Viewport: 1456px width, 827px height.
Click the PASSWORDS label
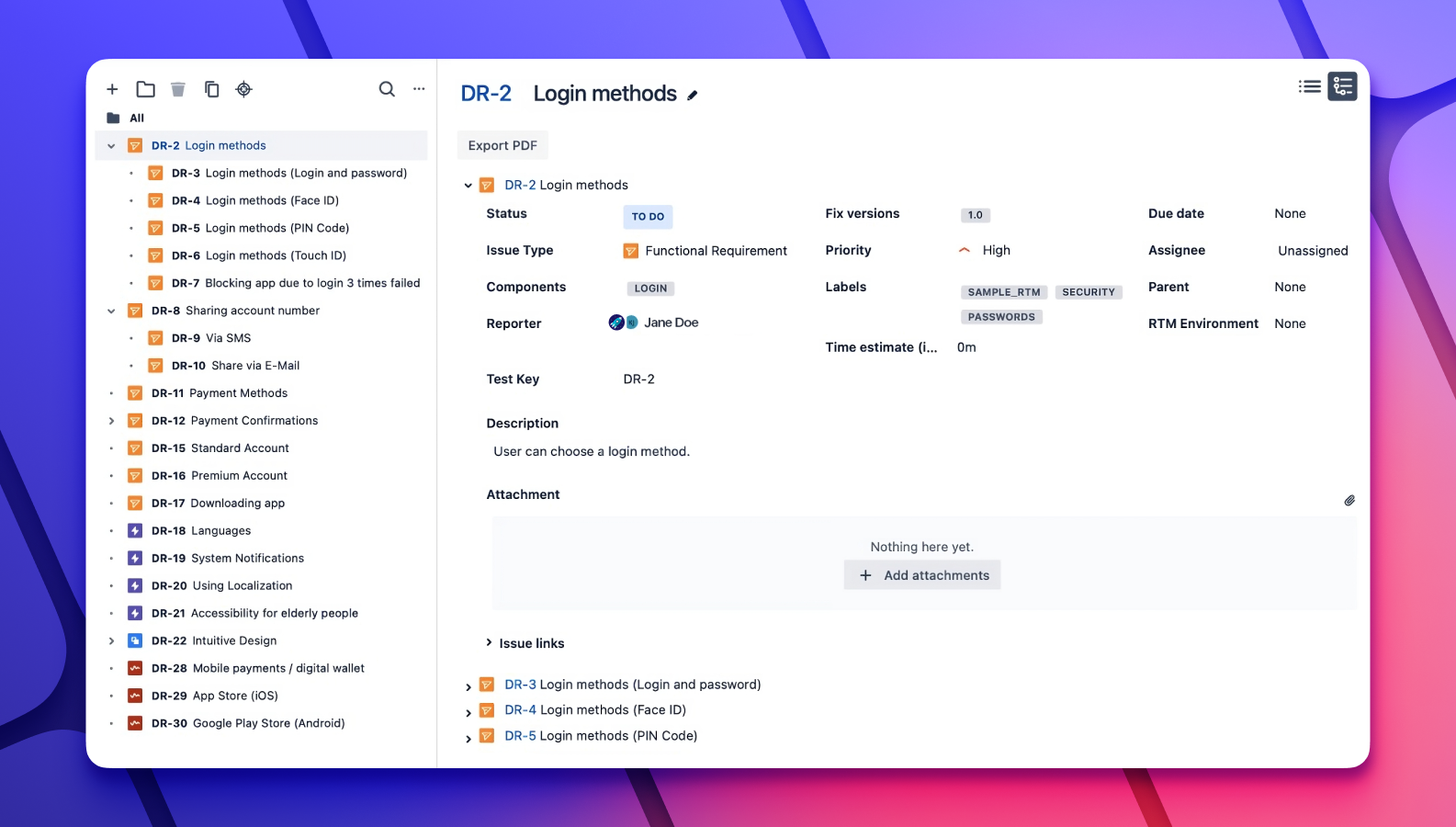coord(1001,317)
